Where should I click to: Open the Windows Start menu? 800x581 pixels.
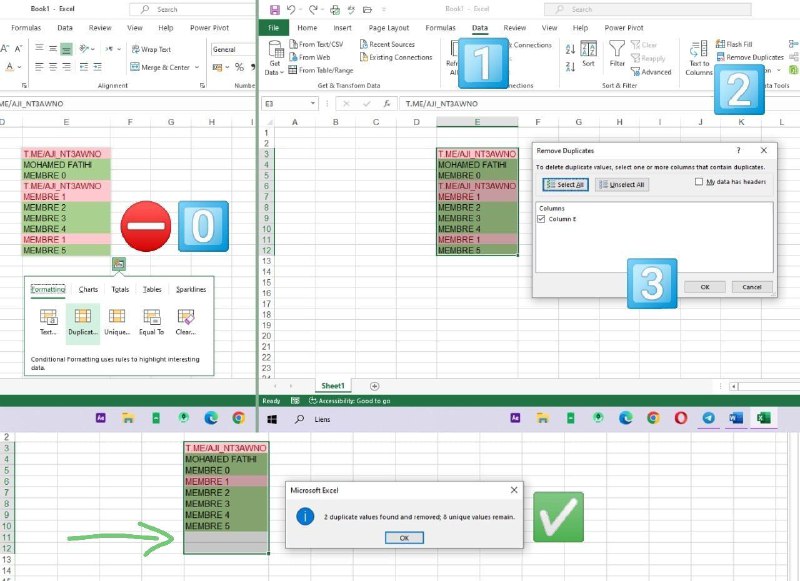coord(272,419)
